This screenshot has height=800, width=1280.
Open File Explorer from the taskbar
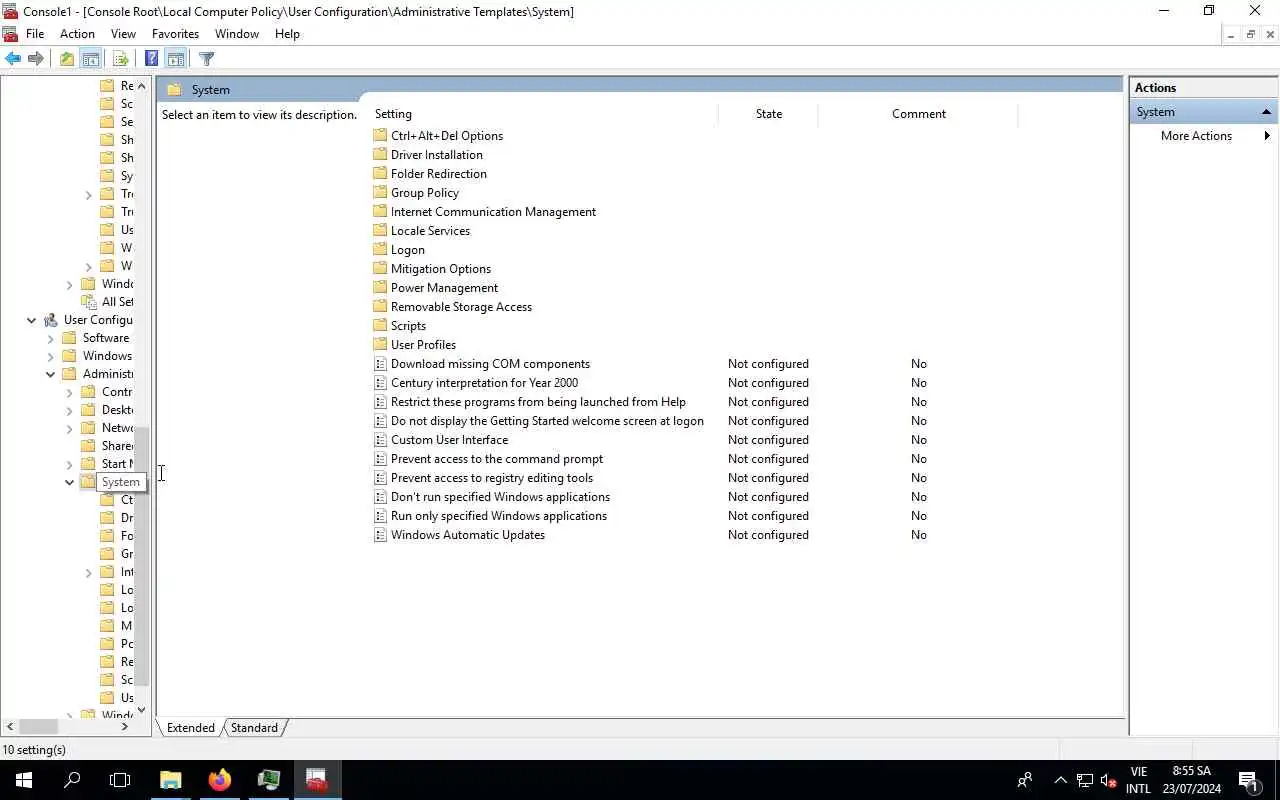170,780
